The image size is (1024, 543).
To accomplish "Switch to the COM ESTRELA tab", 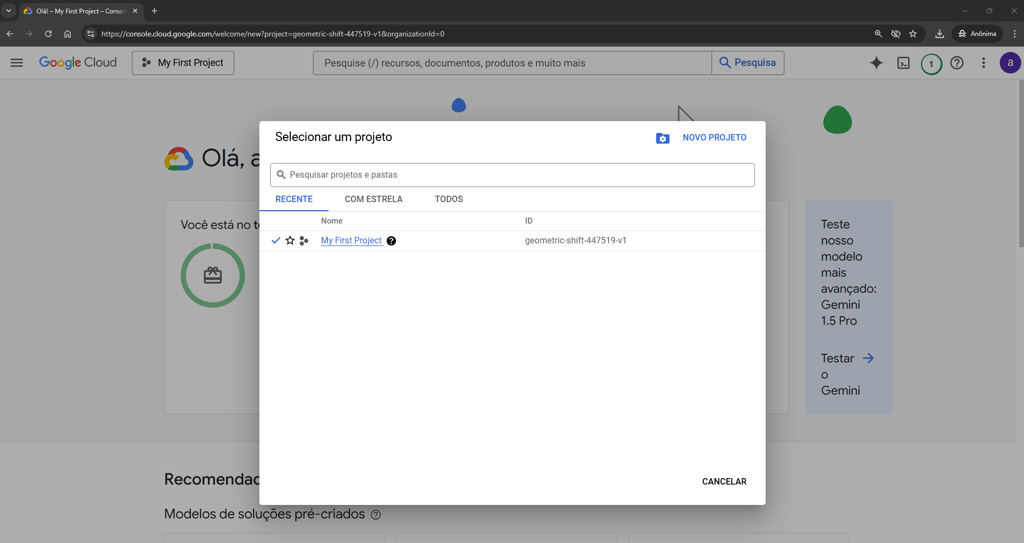I will pos(374,199).
